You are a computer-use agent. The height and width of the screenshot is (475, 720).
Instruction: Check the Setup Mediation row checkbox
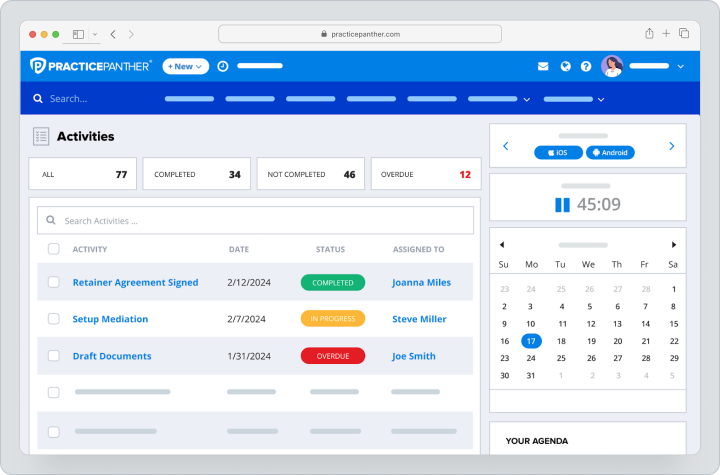[x=54, y=319]
